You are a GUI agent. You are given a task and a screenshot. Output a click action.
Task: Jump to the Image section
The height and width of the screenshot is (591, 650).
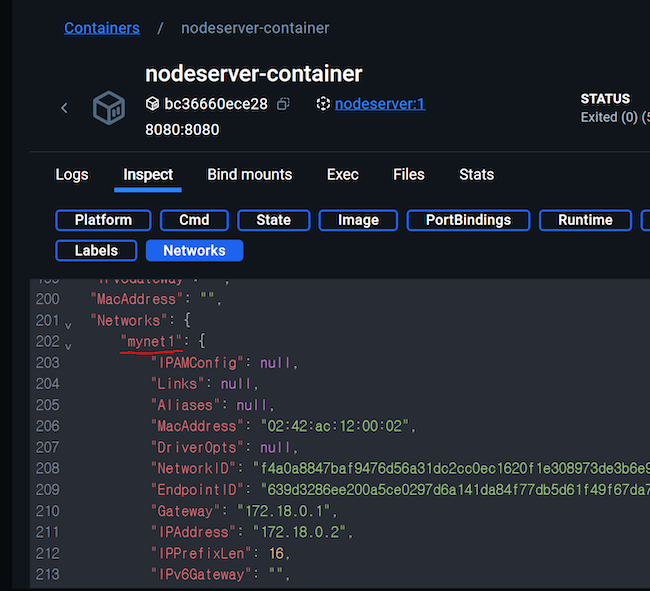click(x=358, y=220)
